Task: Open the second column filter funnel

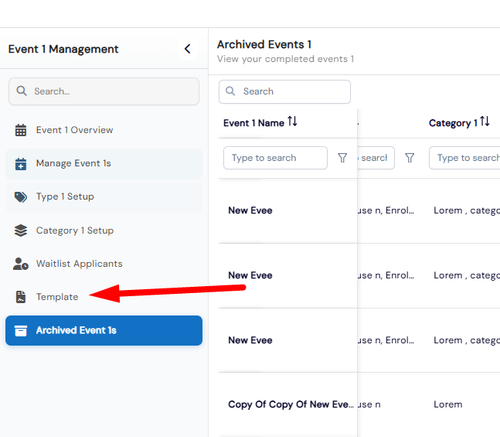Action: click(410, 158)
